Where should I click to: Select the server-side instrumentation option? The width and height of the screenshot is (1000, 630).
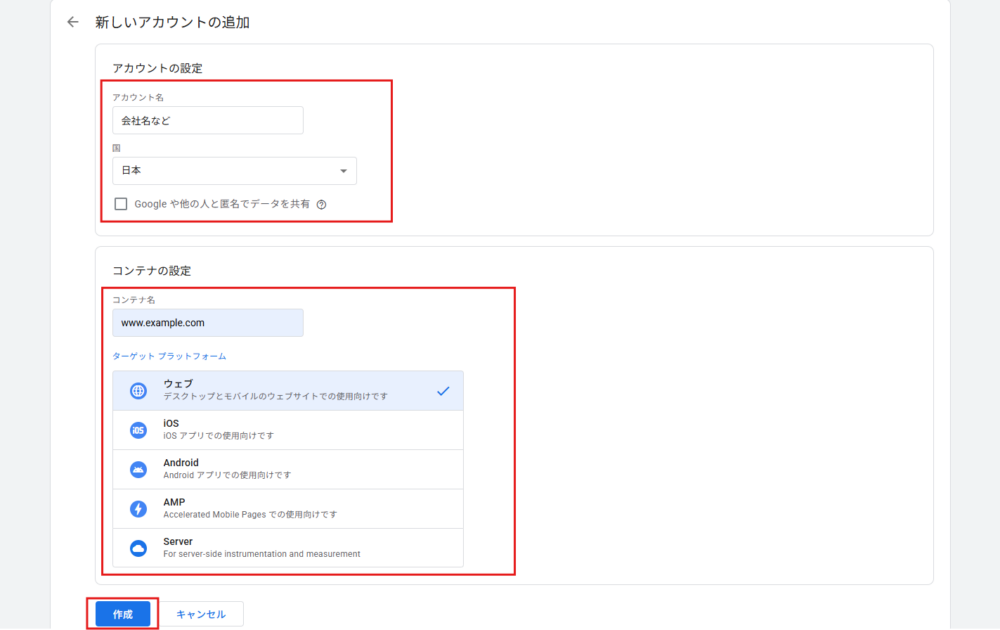click(x=288, y=548)
